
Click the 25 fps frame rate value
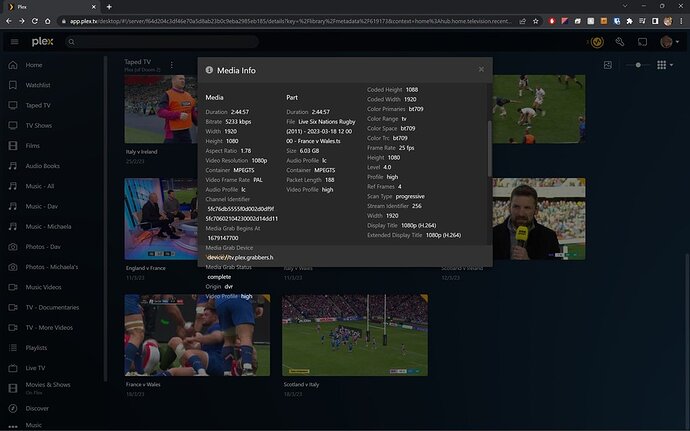coord(407,148)
